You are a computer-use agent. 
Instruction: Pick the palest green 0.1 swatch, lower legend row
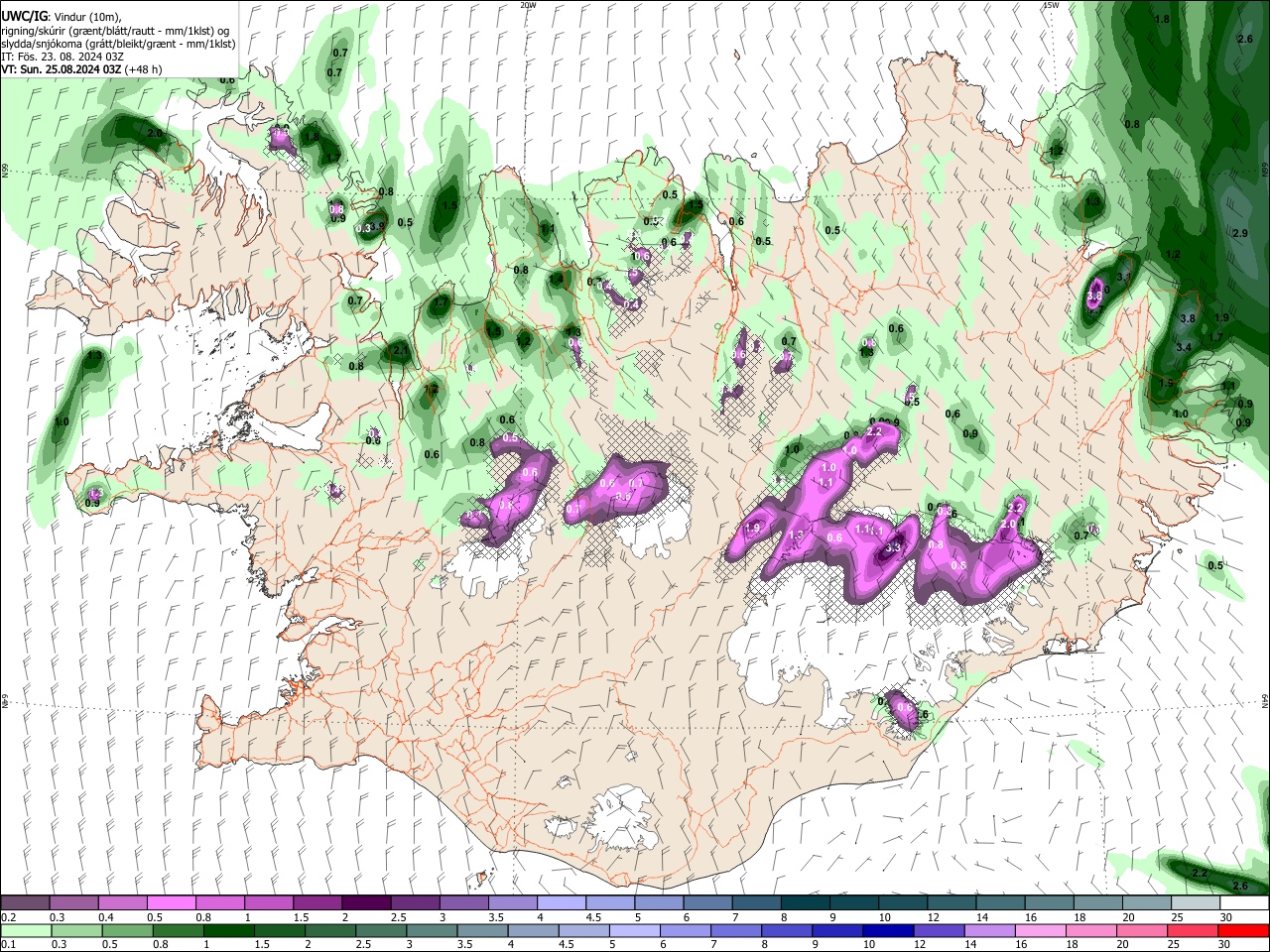pos(26,930)
